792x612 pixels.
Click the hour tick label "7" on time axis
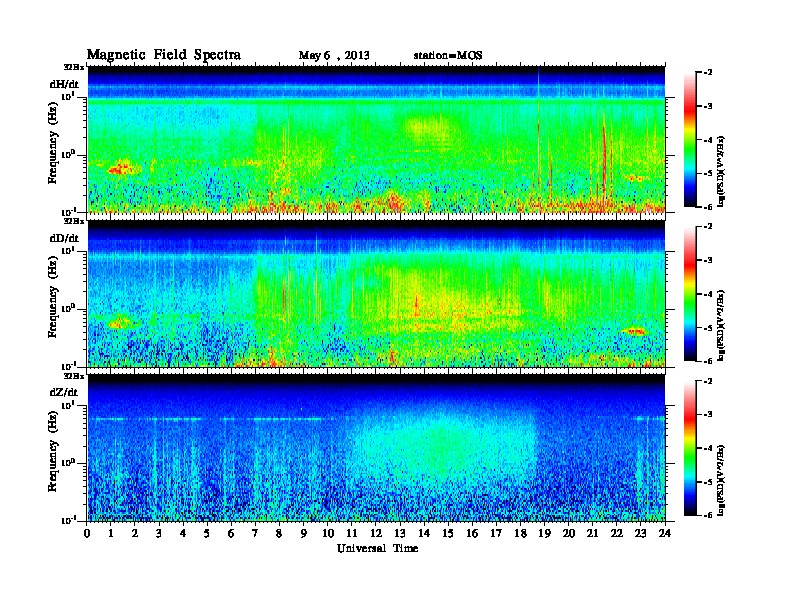pos(256,533)
